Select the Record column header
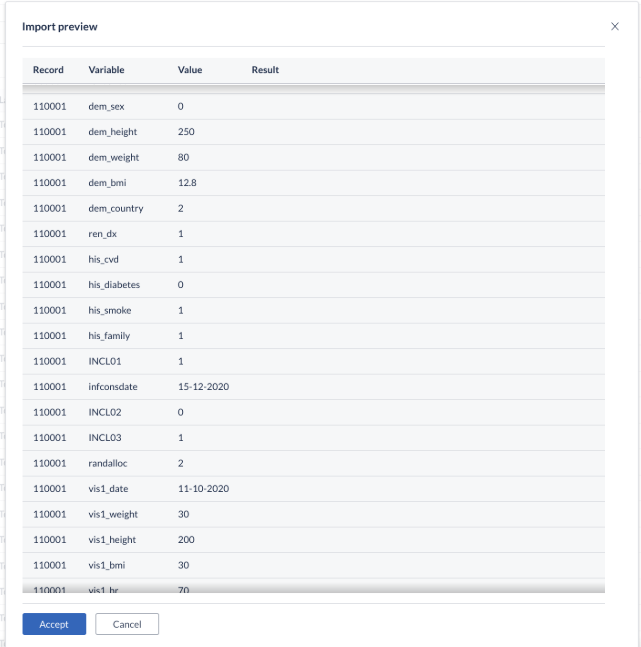Viewport: 641px width, 647px height. [x=48, y=70]
